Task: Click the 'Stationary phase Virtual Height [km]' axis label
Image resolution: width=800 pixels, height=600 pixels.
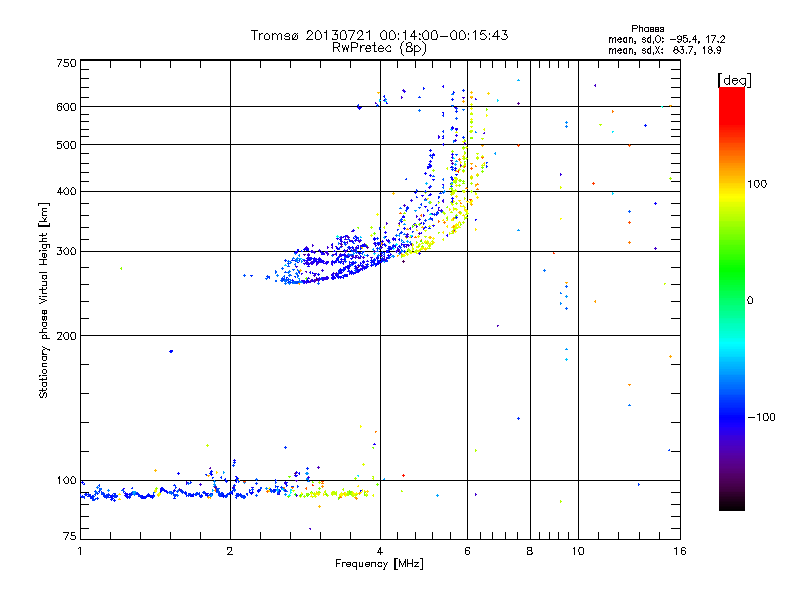Action: coord(44,300)
